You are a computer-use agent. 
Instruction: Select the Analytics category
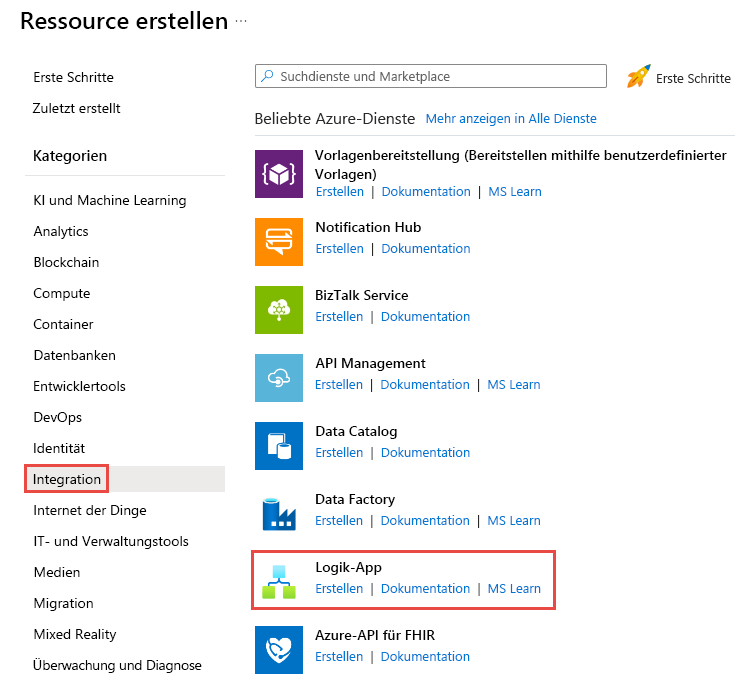(x=61, y=231)
